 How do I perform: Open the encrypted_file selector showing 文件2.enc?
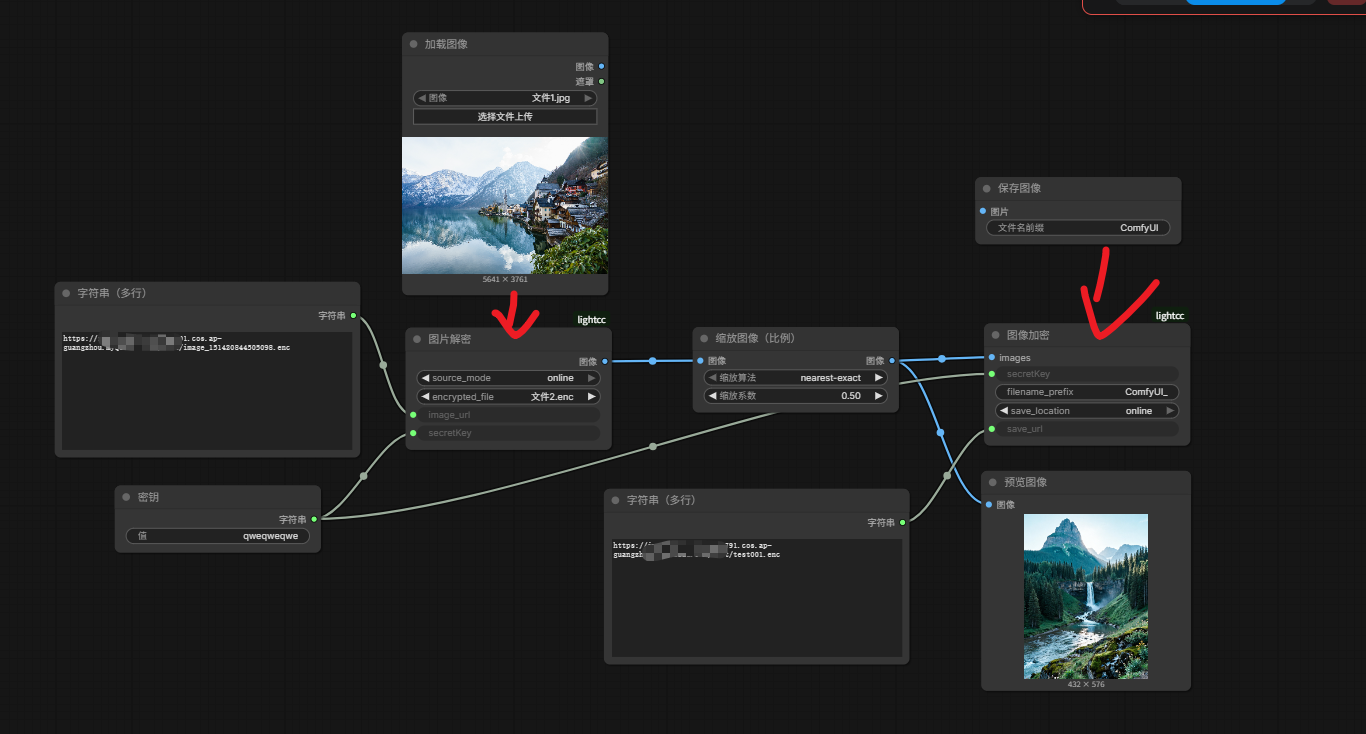507,396
